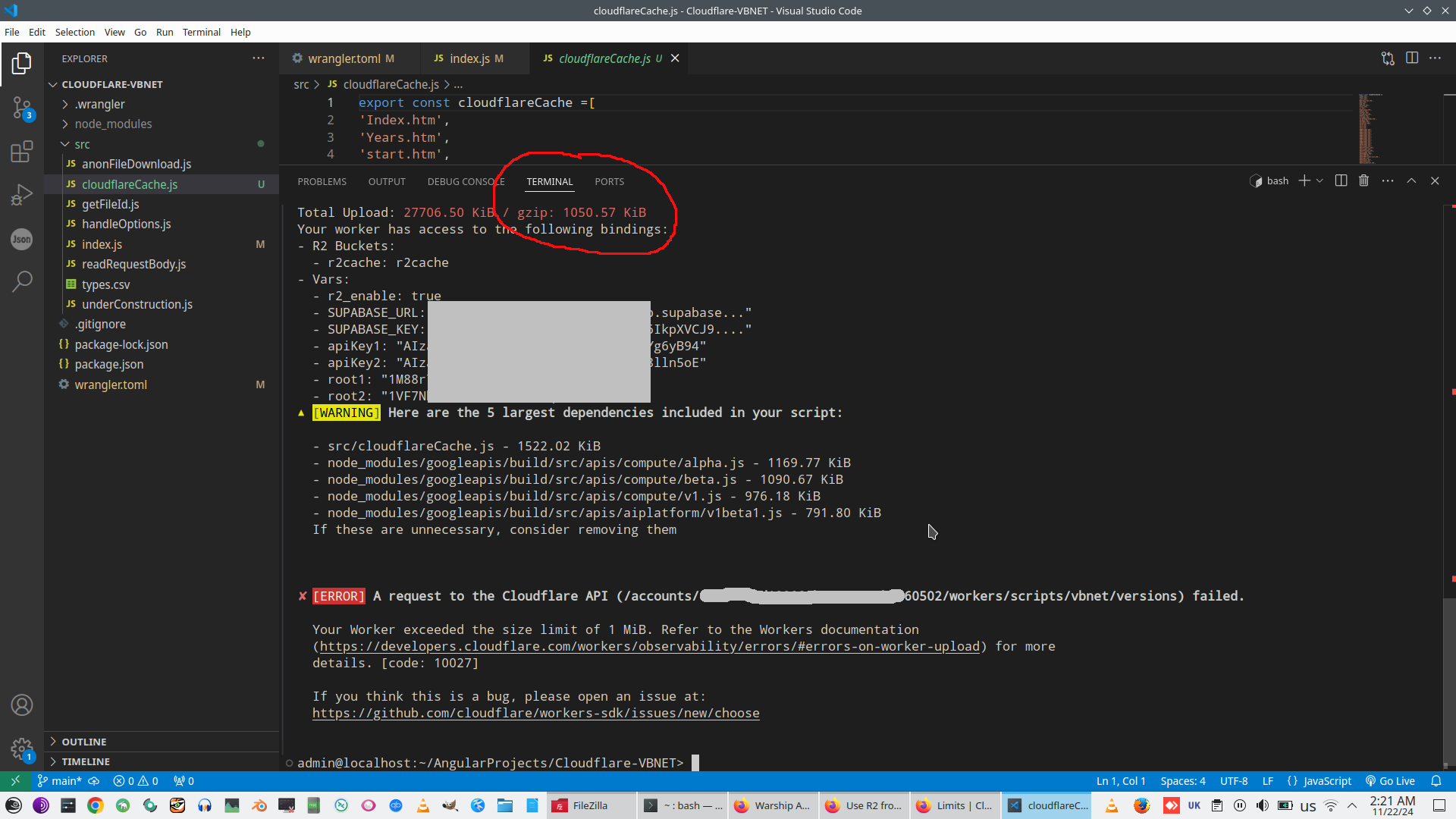Split the editor right
This screenshot has height=819, width=1456.
coord(1411,58)
